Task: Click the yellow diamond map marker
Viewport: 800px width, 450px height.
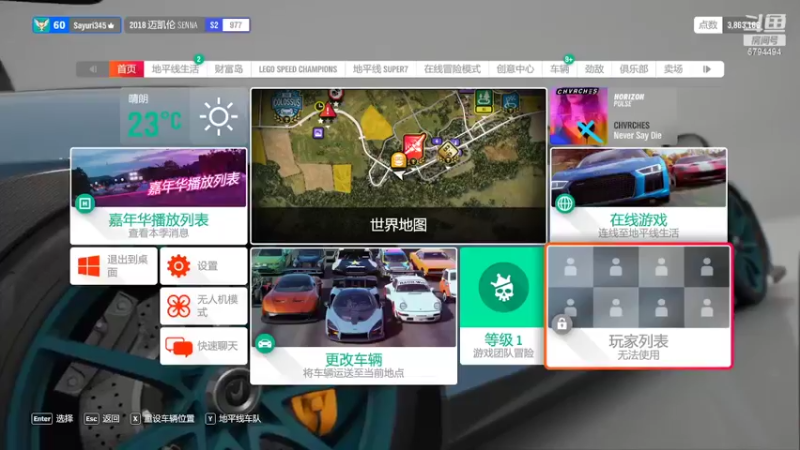Action: (448, 152)
